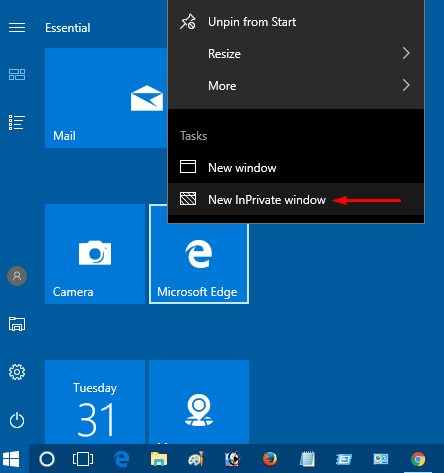Viewport: 444px width, 473px height.
Task: Click the Power button icon
Action: [x=17, y=420]
